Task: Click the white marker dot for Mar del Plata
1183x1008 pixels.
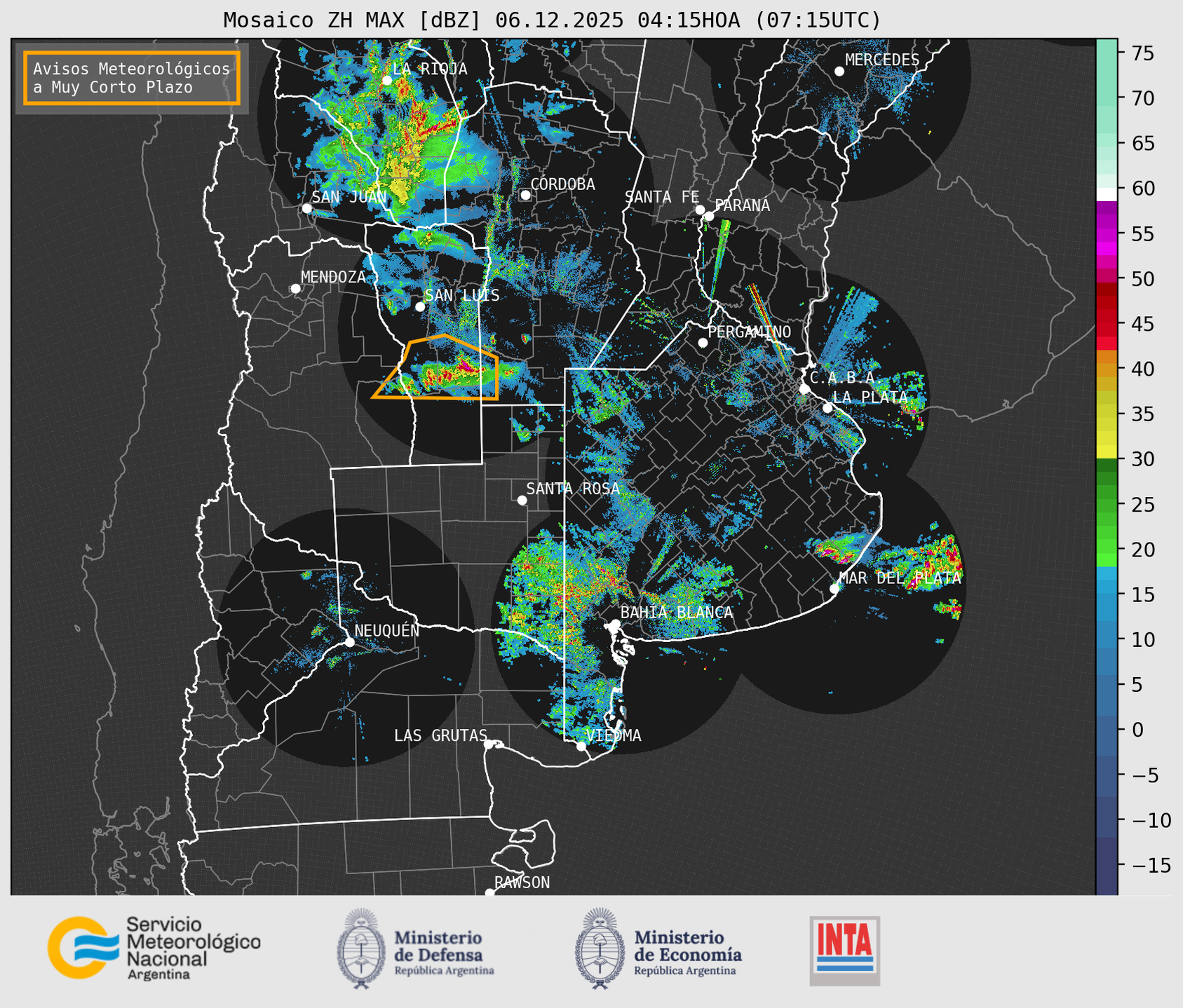Action: click(834, 589)
